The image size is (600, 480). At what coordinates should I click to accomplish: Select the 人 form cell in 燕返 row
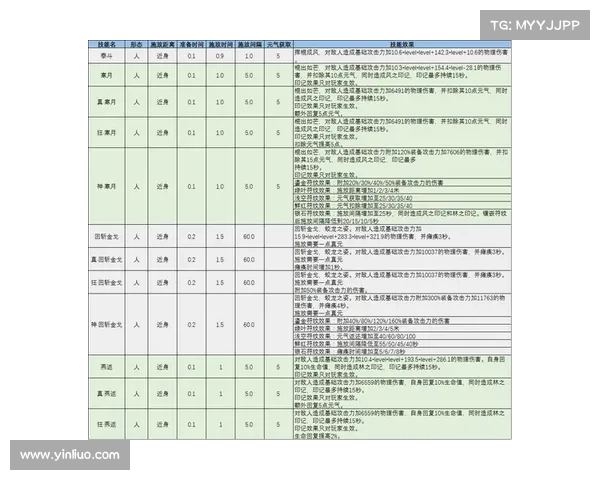pyautogui.click(x=136, y=367)
